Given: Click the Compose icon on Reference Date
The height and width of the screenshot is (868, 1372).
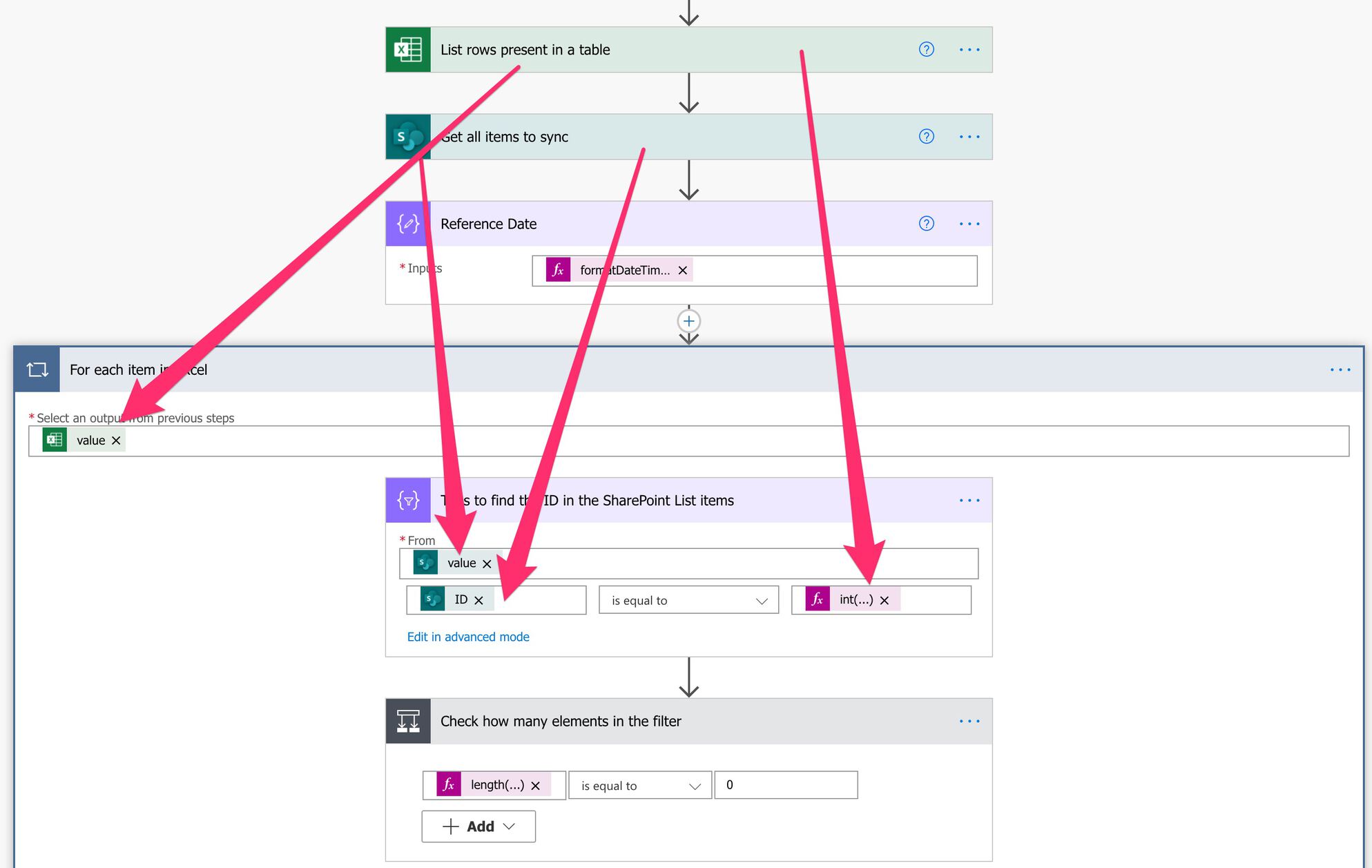Looking at the screenshot, I should [407, 224].
